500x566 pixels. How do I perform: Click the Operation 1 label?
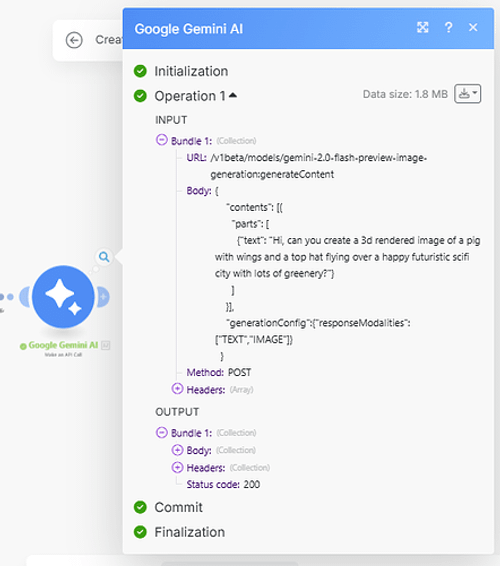190,96
